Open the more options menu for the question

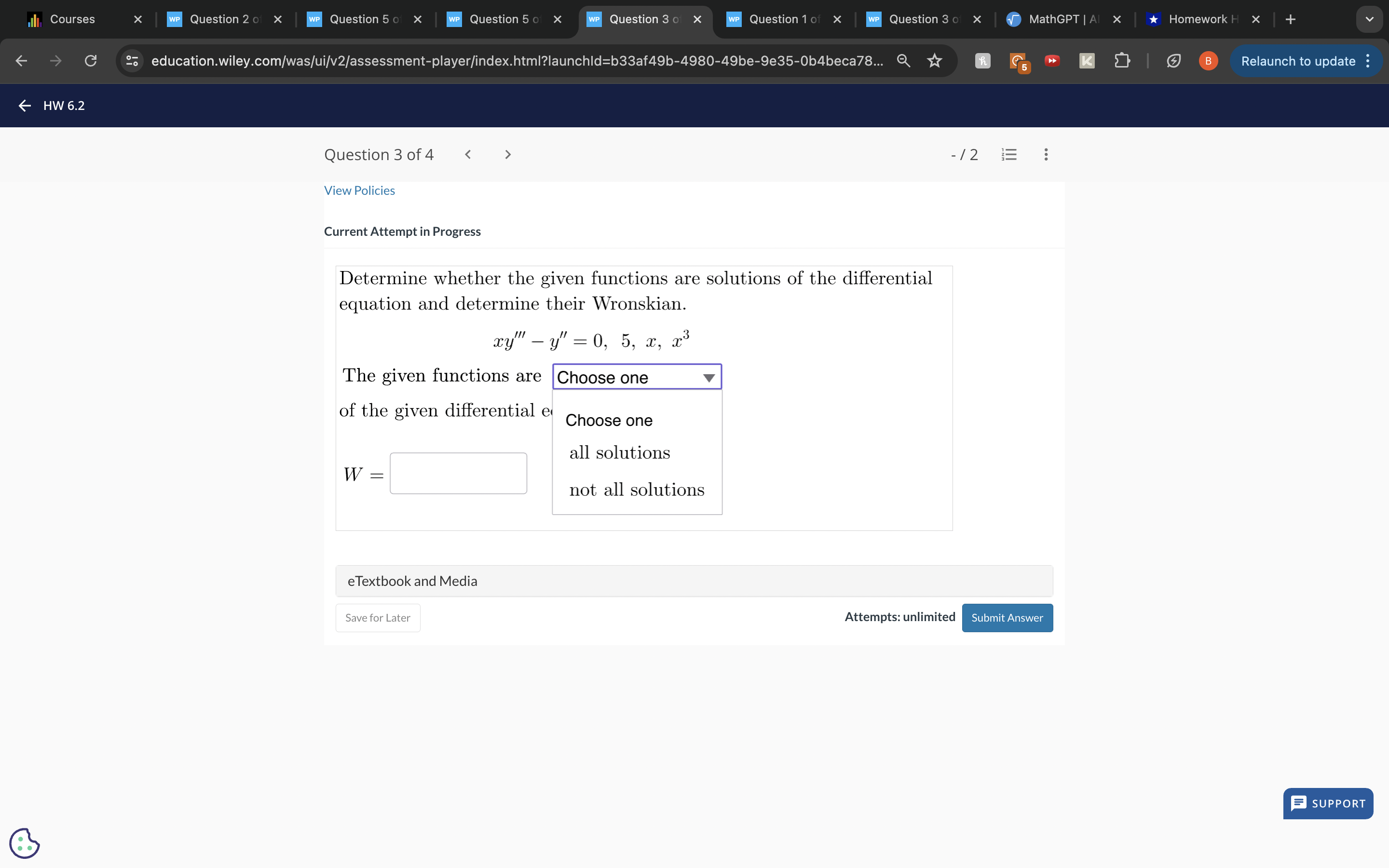[x=1045, y=154]
